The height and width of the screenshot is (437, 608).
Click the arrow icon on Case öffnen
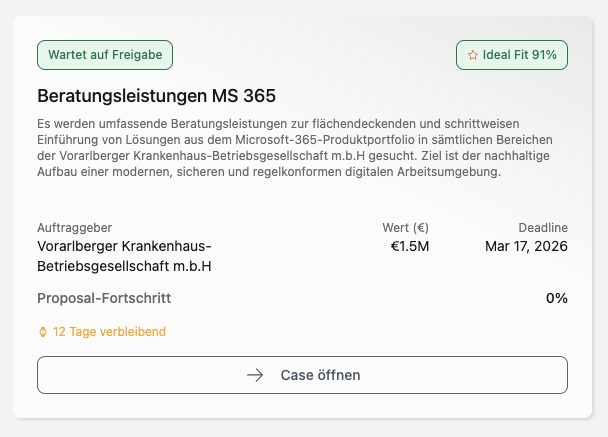255,375
